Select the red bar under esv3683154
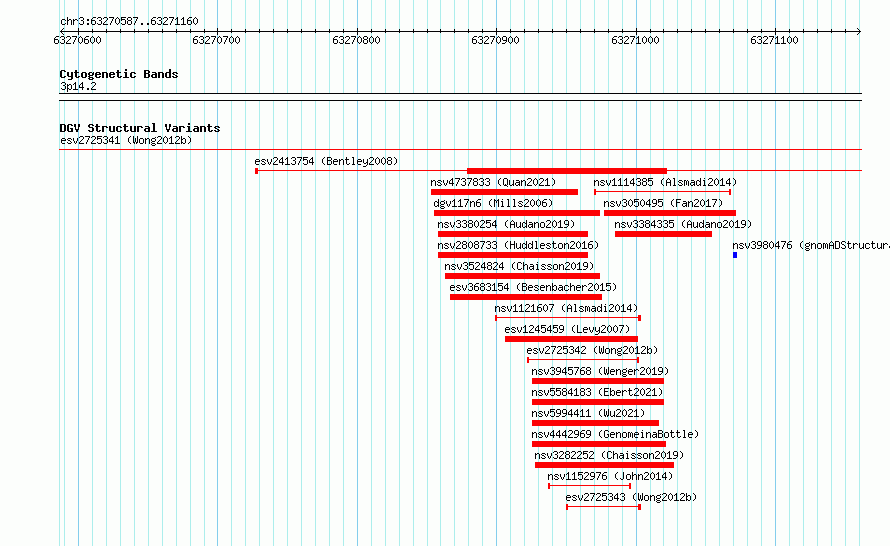The height and width of the screenshot is (546, 890). 526,297
